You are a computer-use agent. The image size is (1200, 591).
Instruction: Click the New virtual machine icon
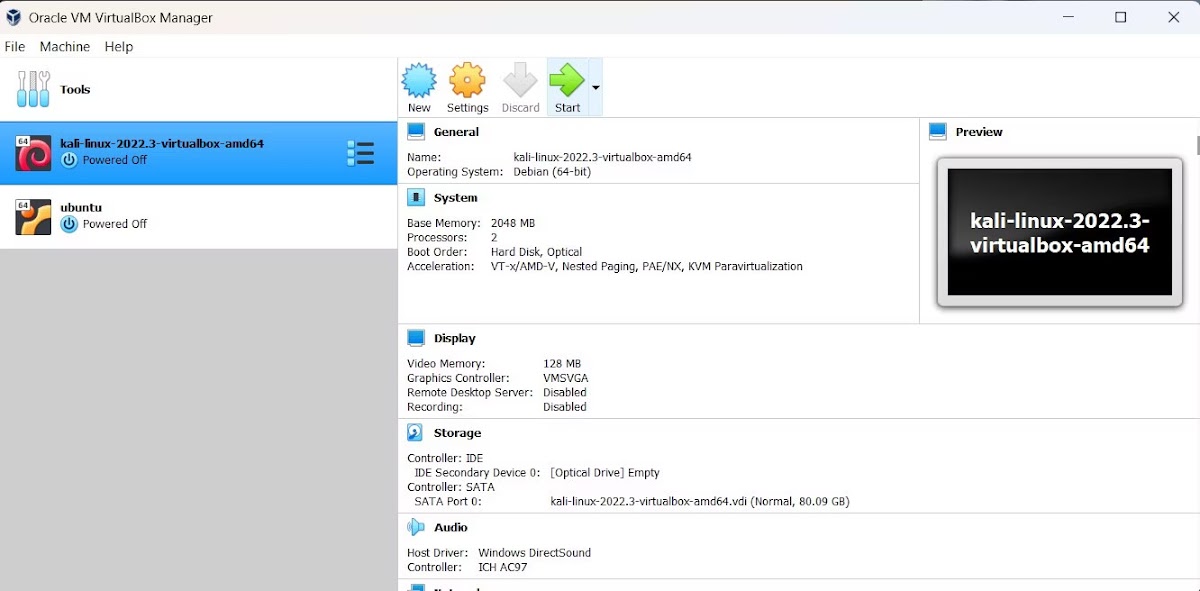[419, 81]
